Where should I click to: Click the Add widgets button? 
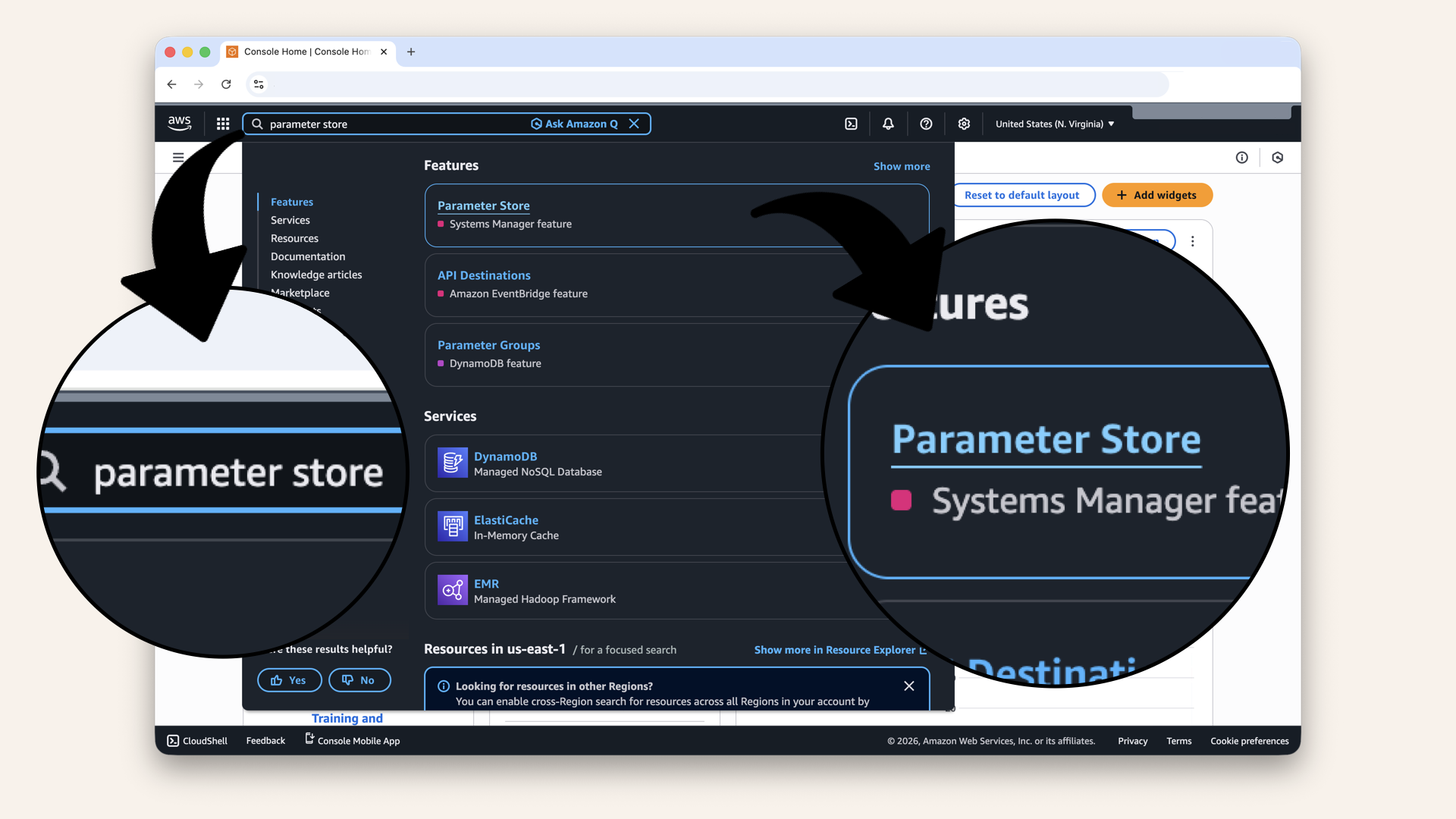tap(1156, 195)
